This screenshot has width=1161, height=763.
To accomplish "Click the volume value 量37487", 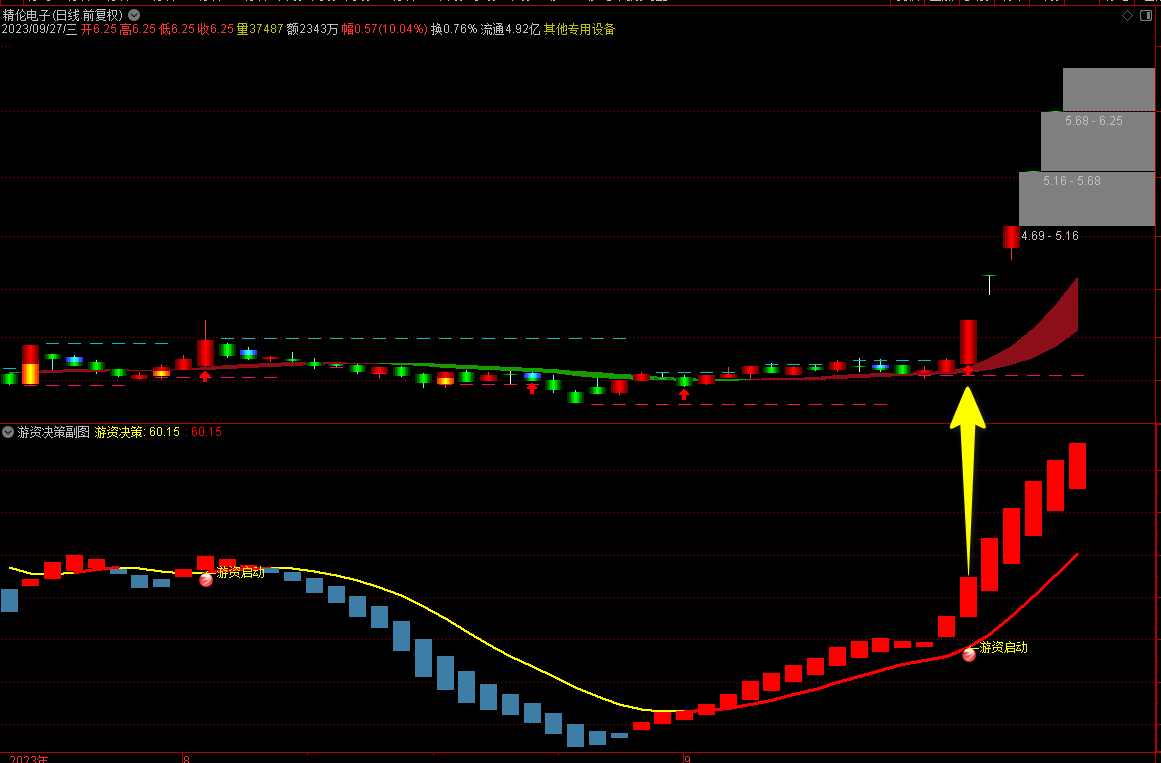I will (x=260, y=30).
